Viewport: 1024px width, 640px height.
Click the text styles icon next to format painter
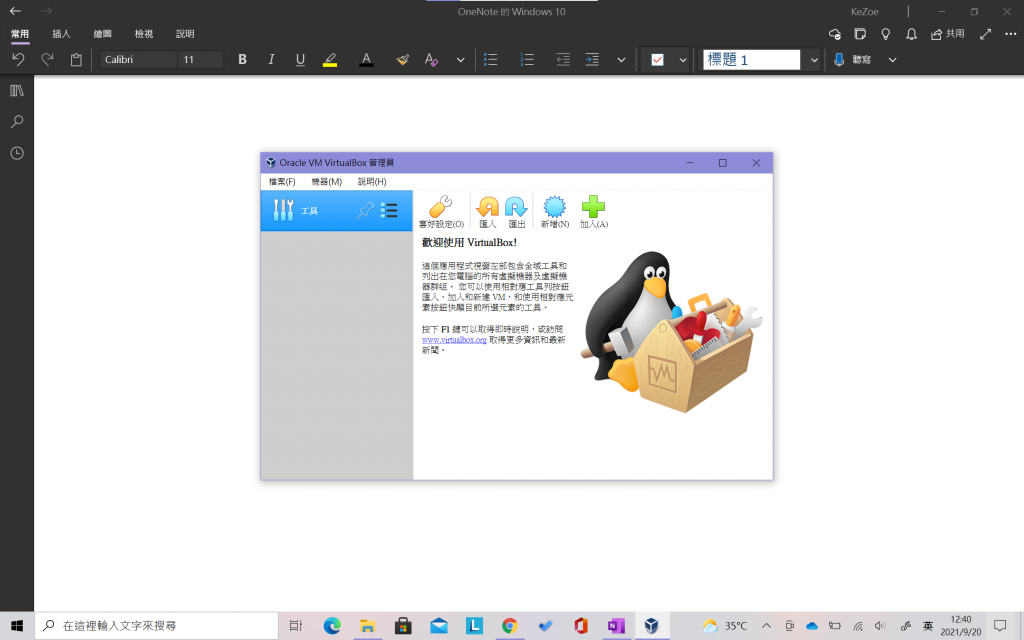click(x=431, y=59)
